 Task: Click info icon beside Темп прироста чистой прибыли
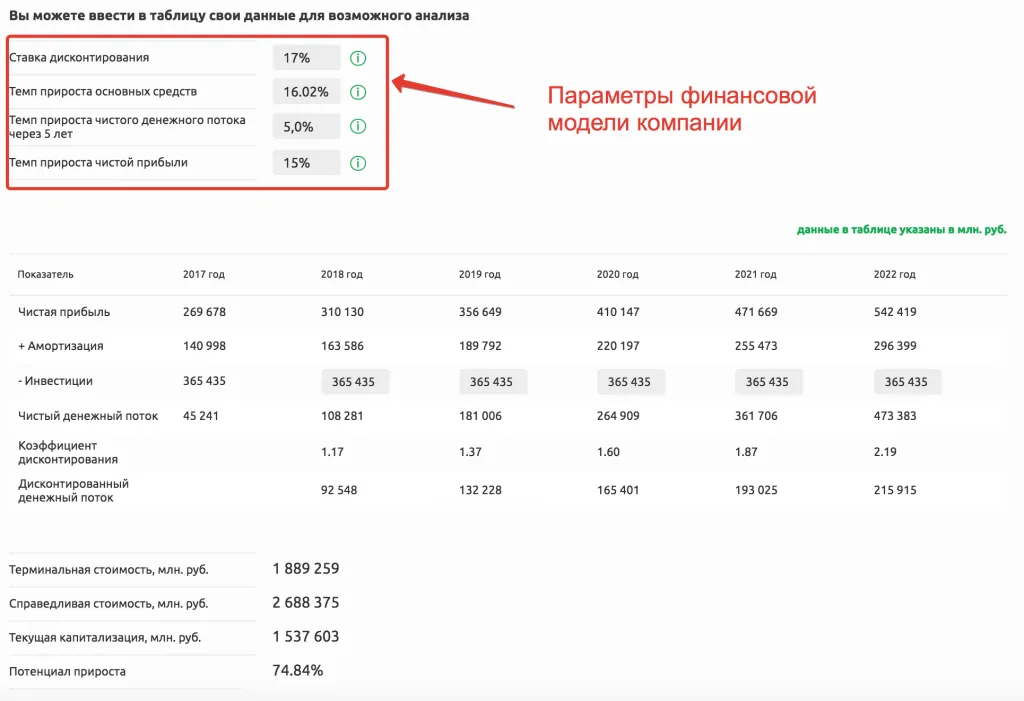[x=358, y=163]
